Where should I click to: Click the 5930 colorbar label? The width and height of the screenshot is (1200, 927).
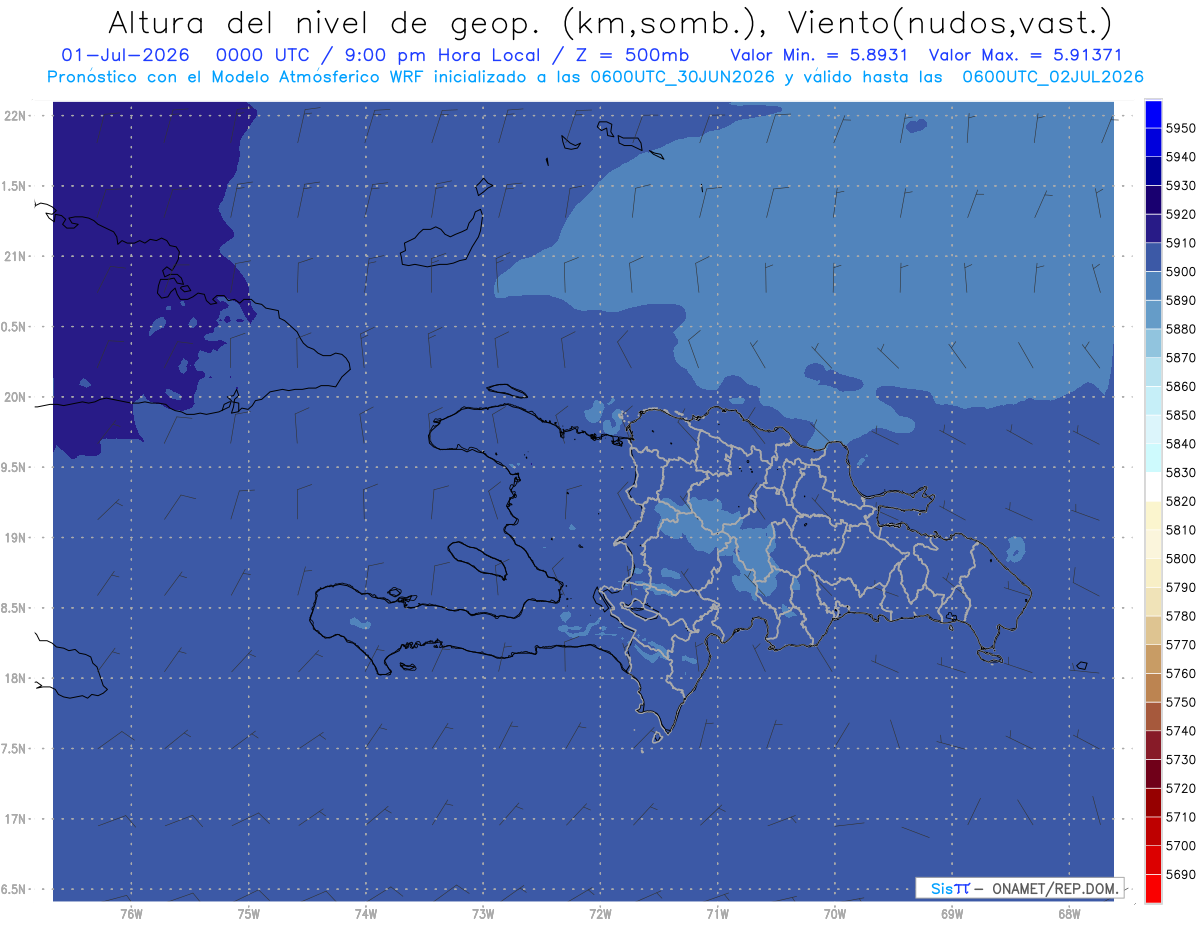point(1181,186)
